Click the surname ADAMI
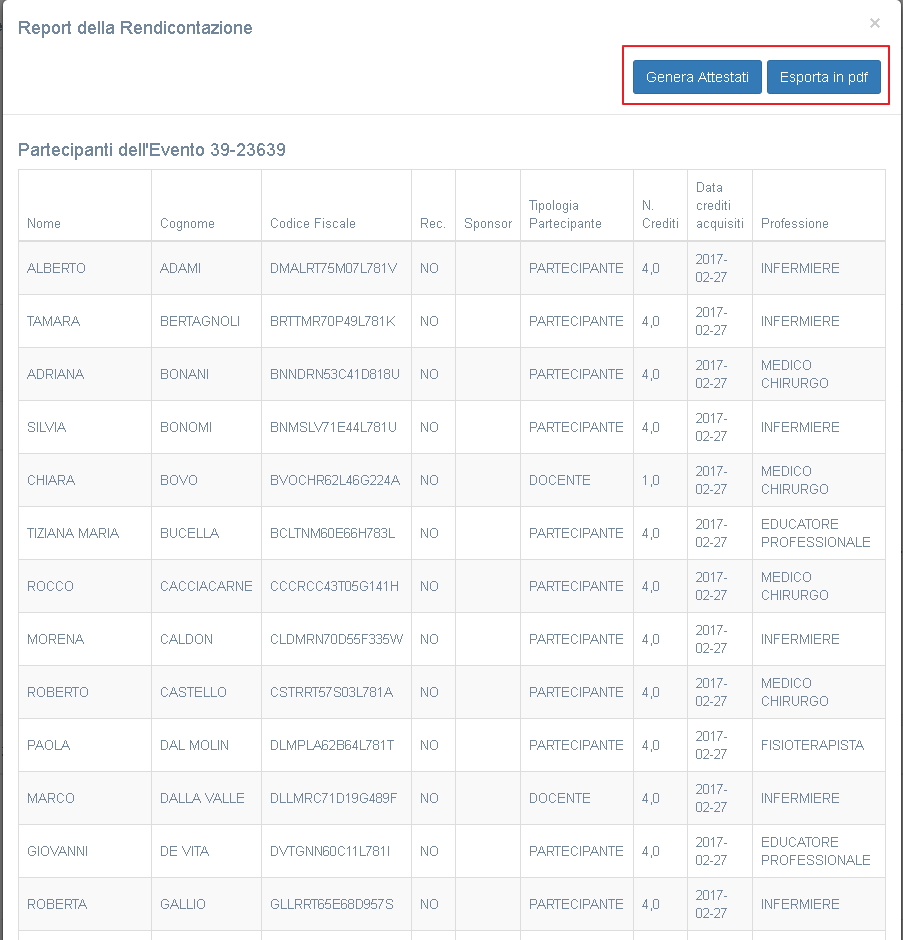Image resolution: width=903 pixels, height=940 pixels. coord(180,268)
